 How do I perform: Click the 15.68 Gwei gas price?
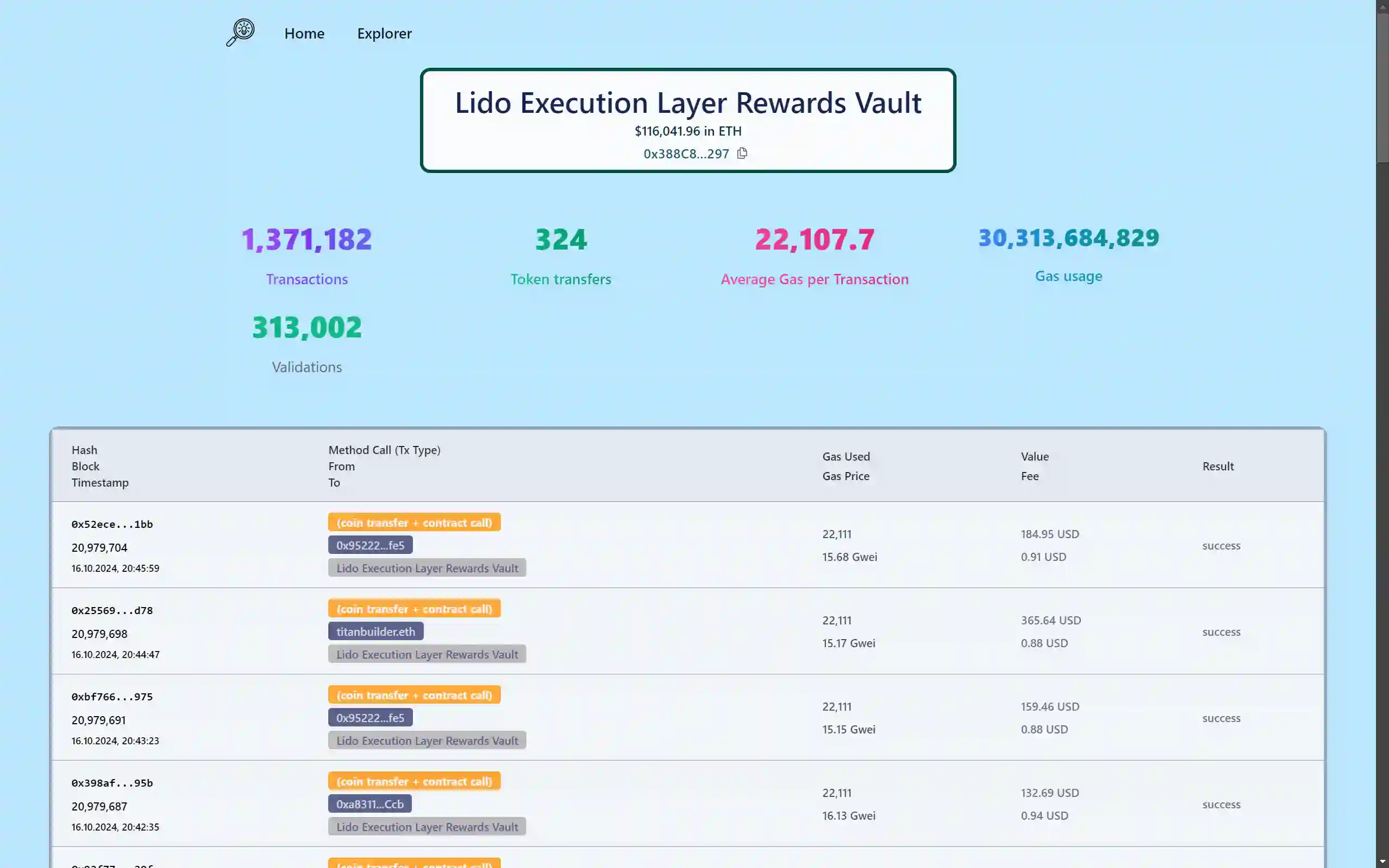[850, 557]
